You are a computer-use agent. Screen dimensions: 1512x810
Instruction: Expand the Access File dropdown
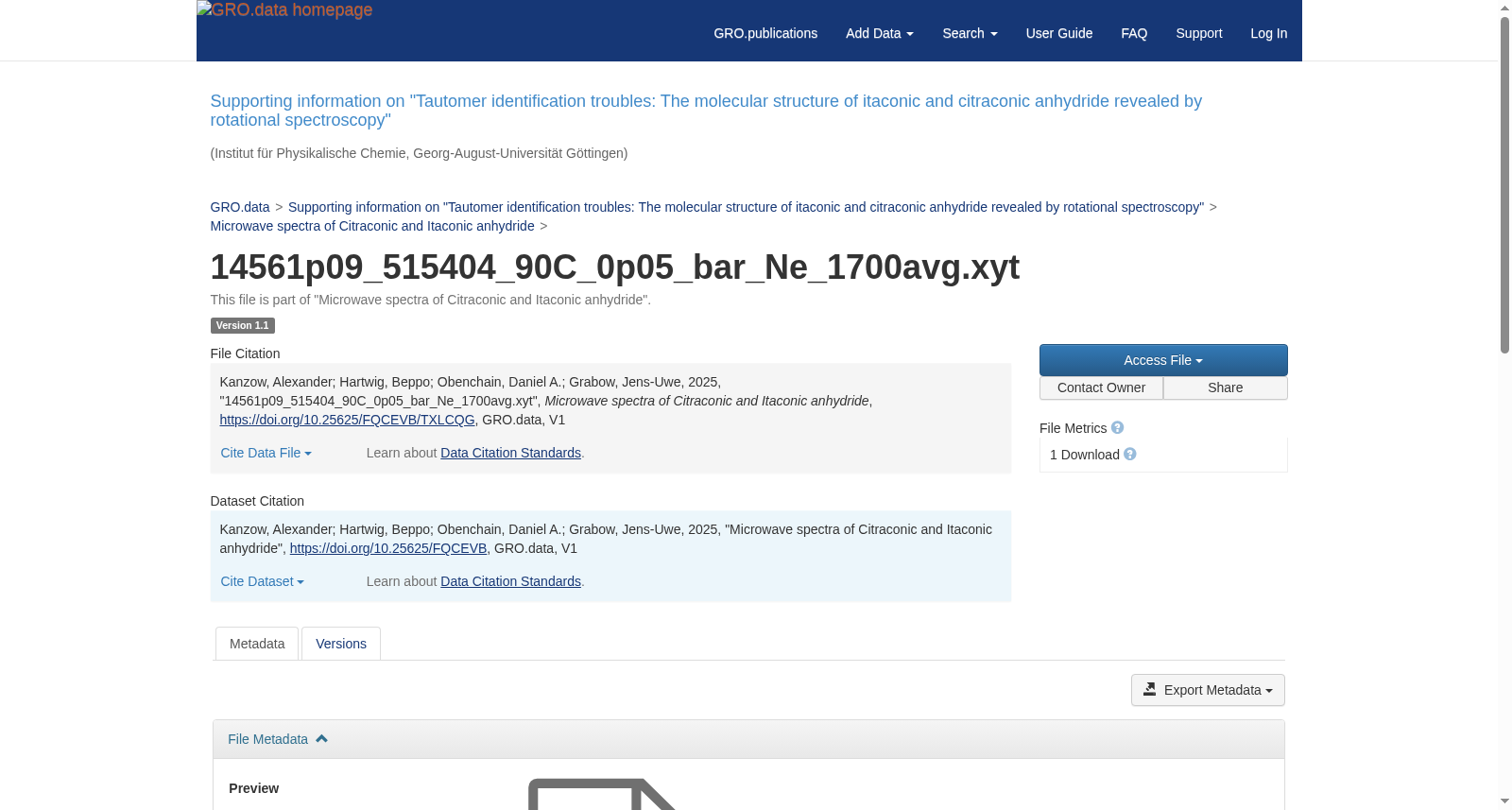[x=1163, y=360]
